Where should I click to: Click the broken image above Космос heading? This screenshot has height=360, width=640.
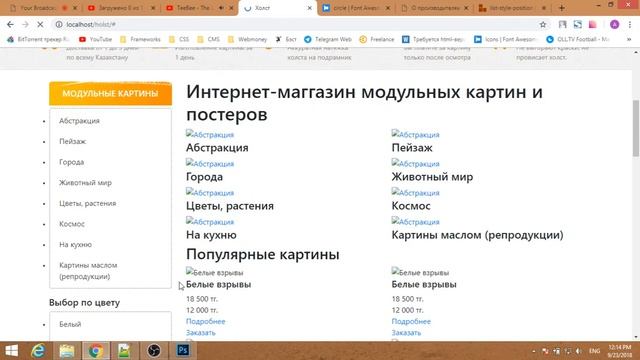point(416,192)
